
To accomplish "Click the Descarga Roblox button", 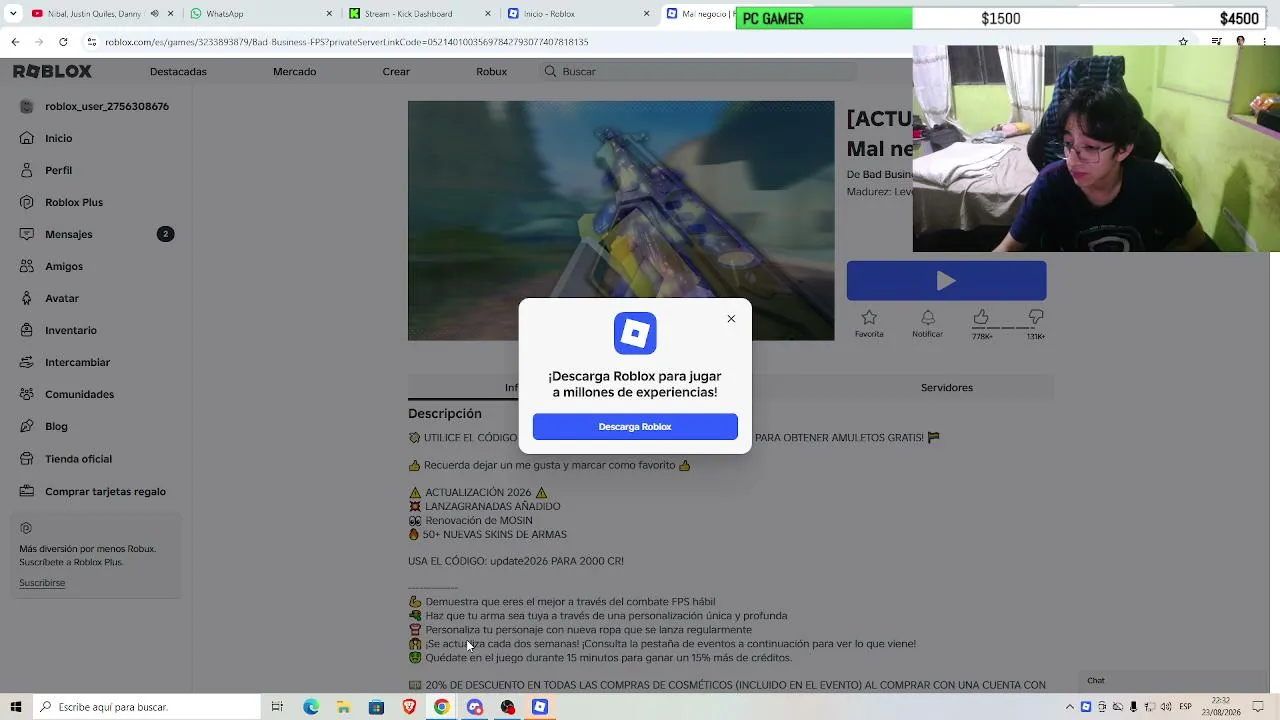I will [635, 427].
